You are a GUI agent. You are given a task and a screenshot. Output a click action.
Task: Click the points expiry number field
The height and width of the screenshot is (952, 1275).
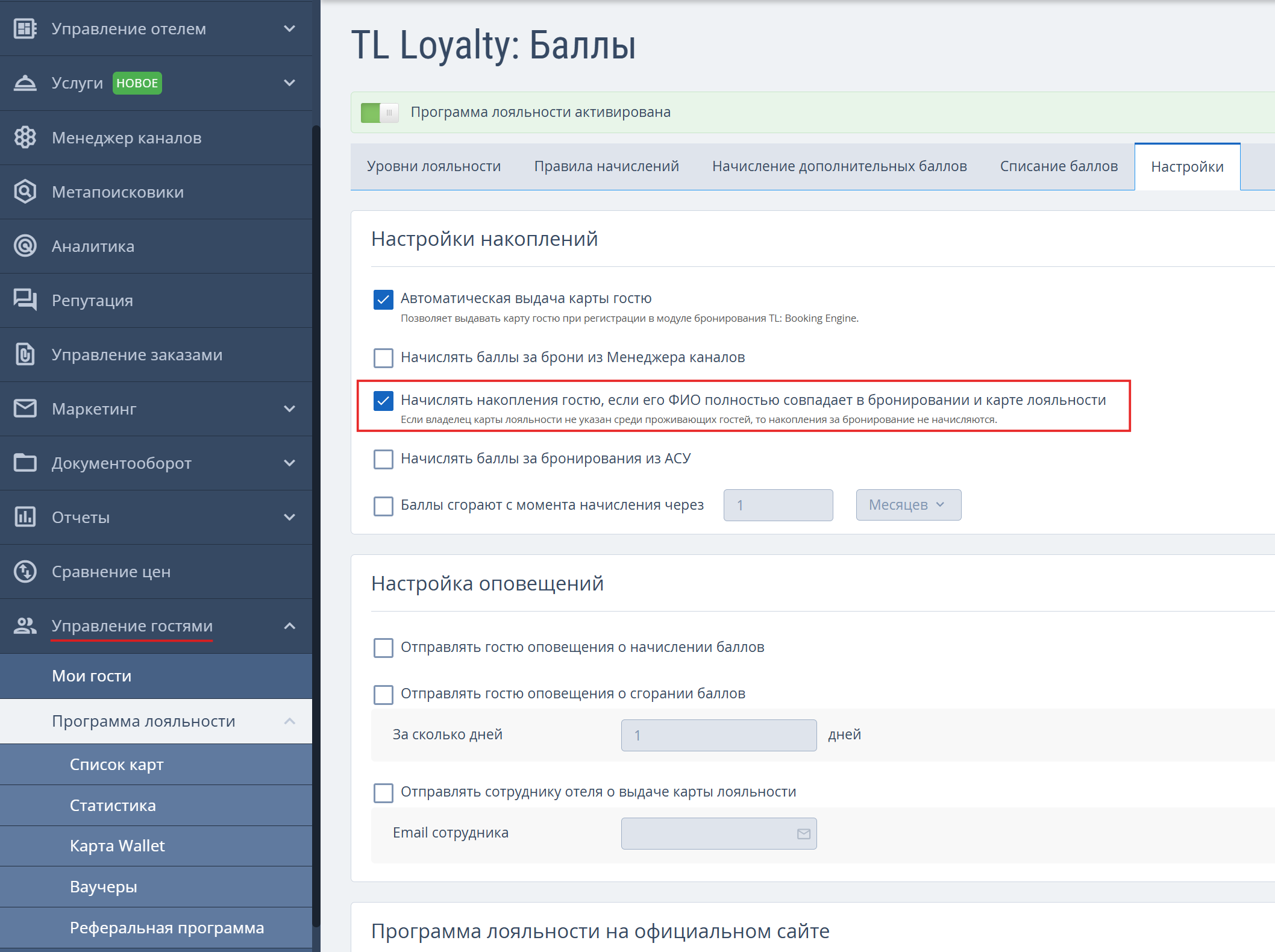pyautogui.click(x=778, y=505)
